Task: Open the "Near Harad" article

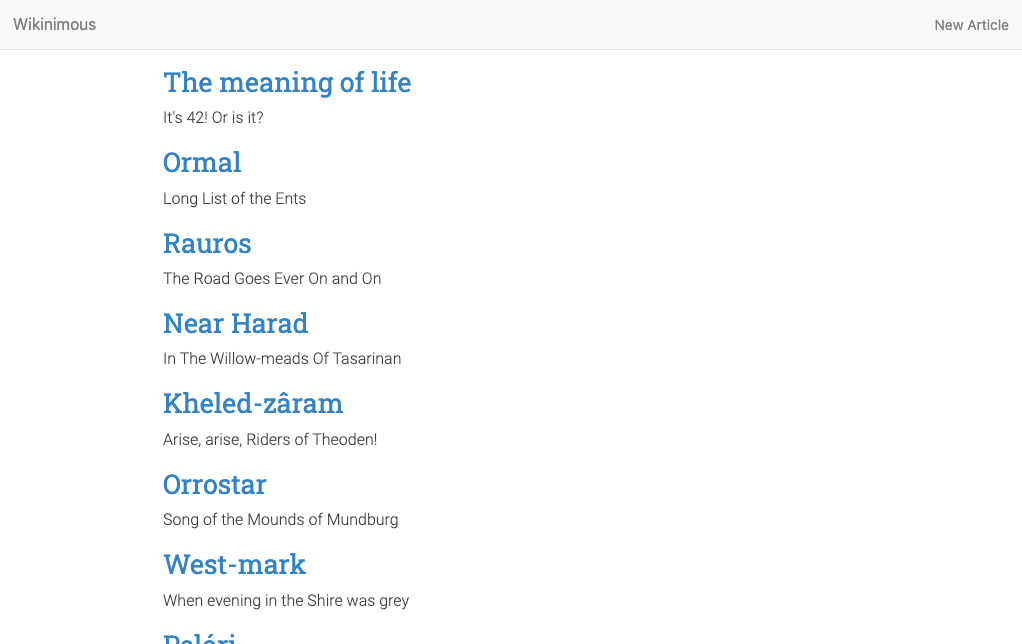Action: [235, 324]
